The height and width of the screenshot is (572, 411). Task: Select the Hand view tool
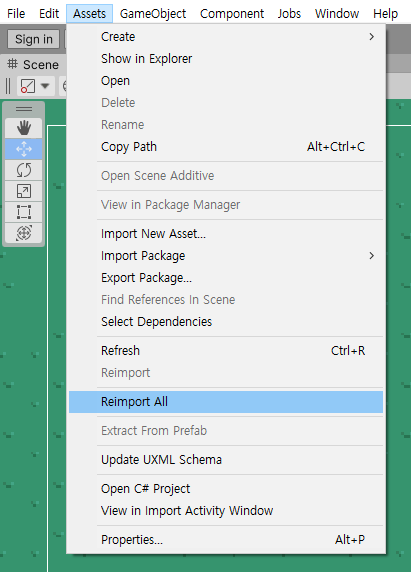tap(24, 128)
